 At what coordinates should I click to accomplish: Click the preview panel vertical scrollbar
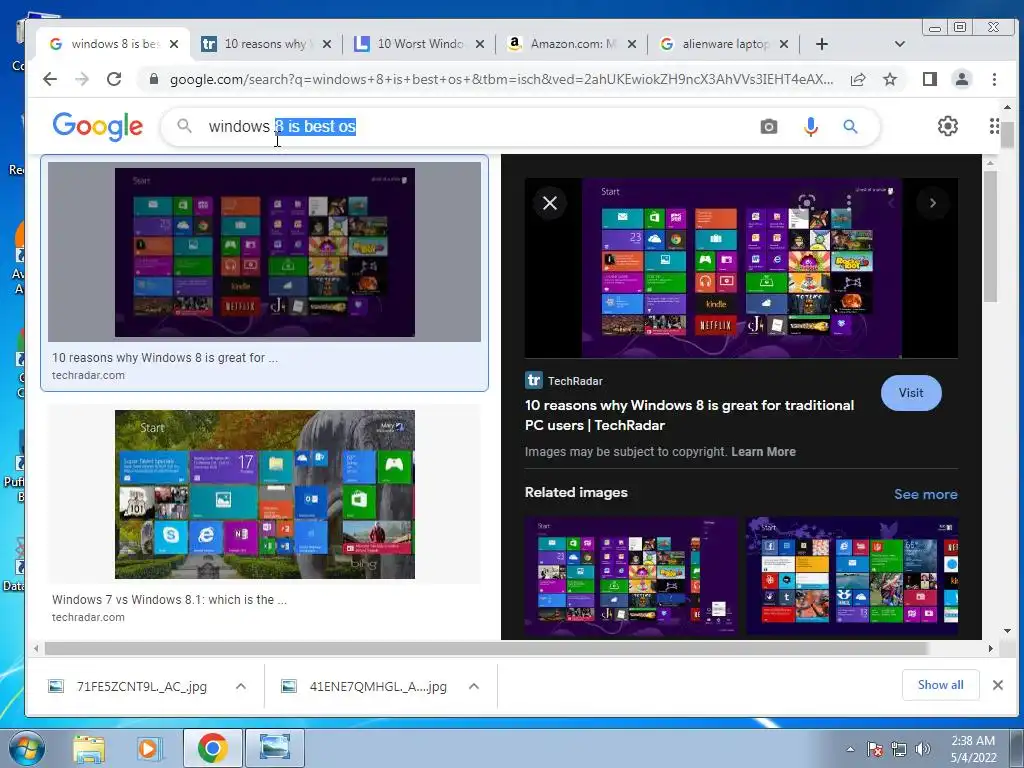click(x=990, y=236)
